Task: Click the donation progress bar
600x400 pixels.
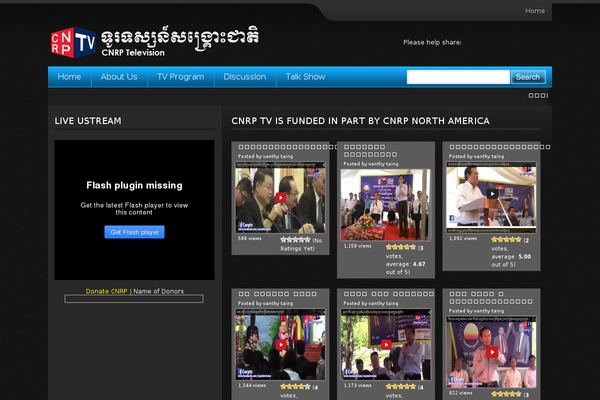Action: [x=134, y=299]
